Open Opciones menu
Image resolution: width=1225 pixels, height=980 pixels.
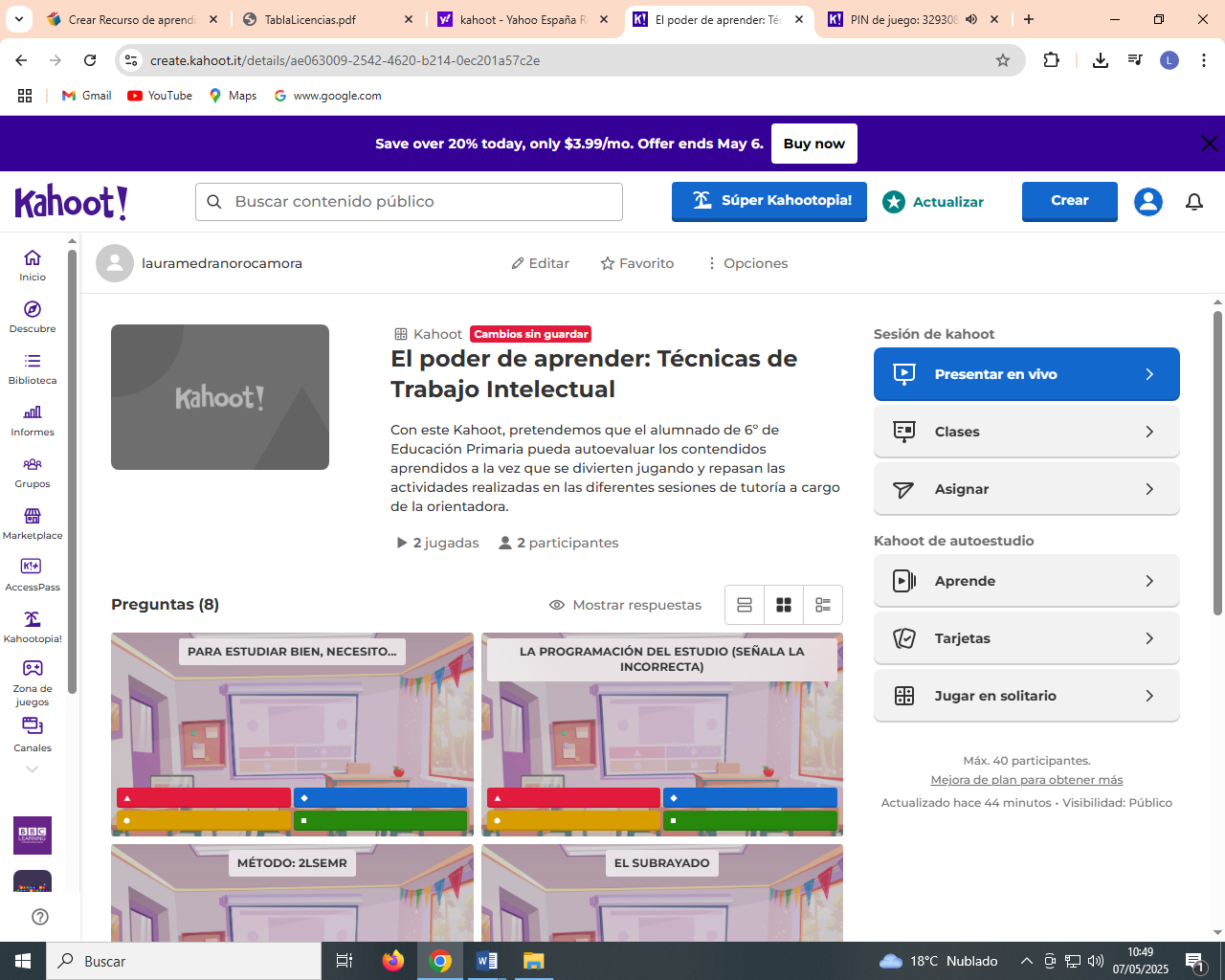coord(746,263)
